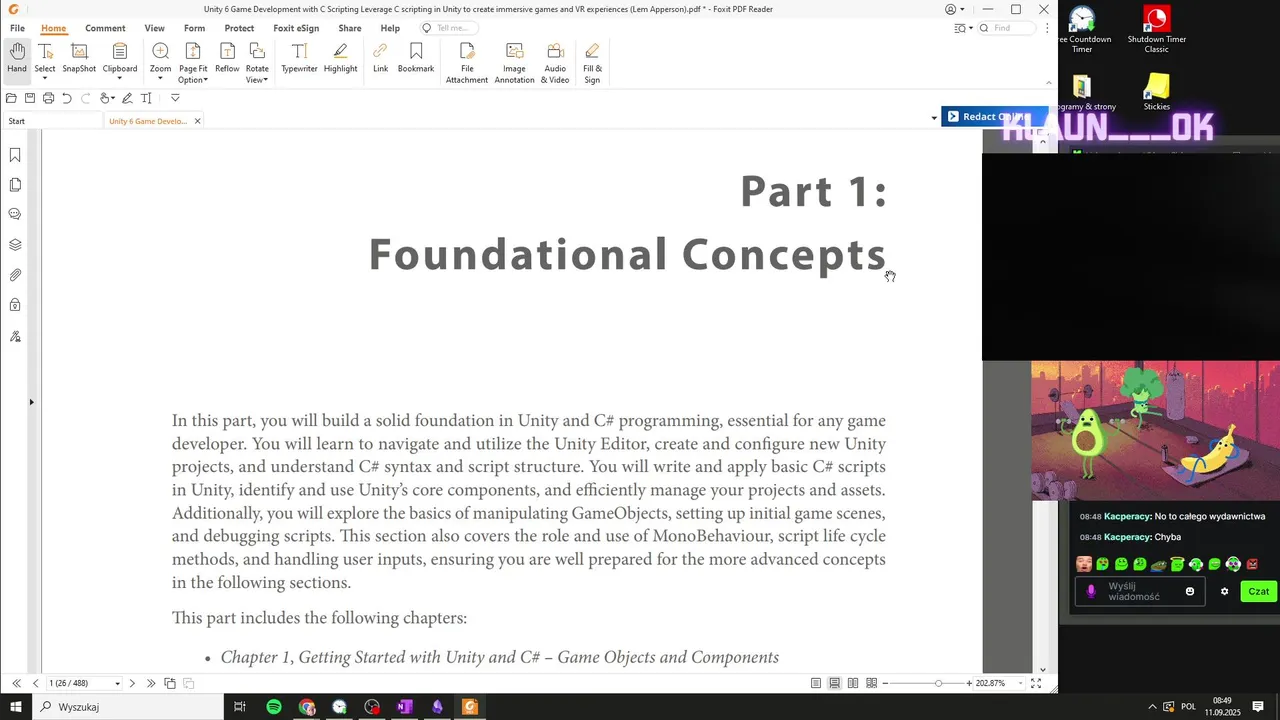Open the zoom percentage dropdown in the status bar
Viewport: 1280px width, 720px height.
pos(1020,684)
